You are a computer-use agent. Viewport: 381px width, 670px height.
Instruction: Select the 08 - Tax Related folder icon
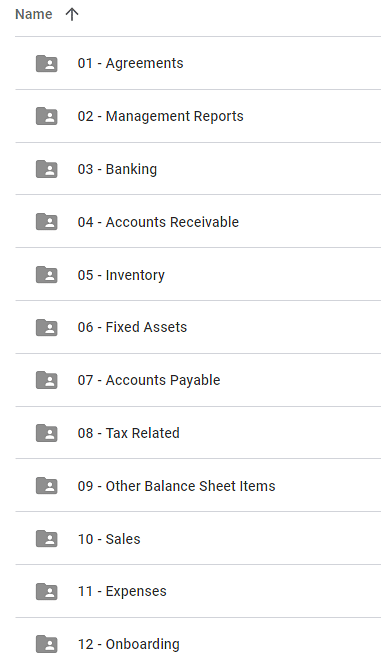[x=47, y=433]
